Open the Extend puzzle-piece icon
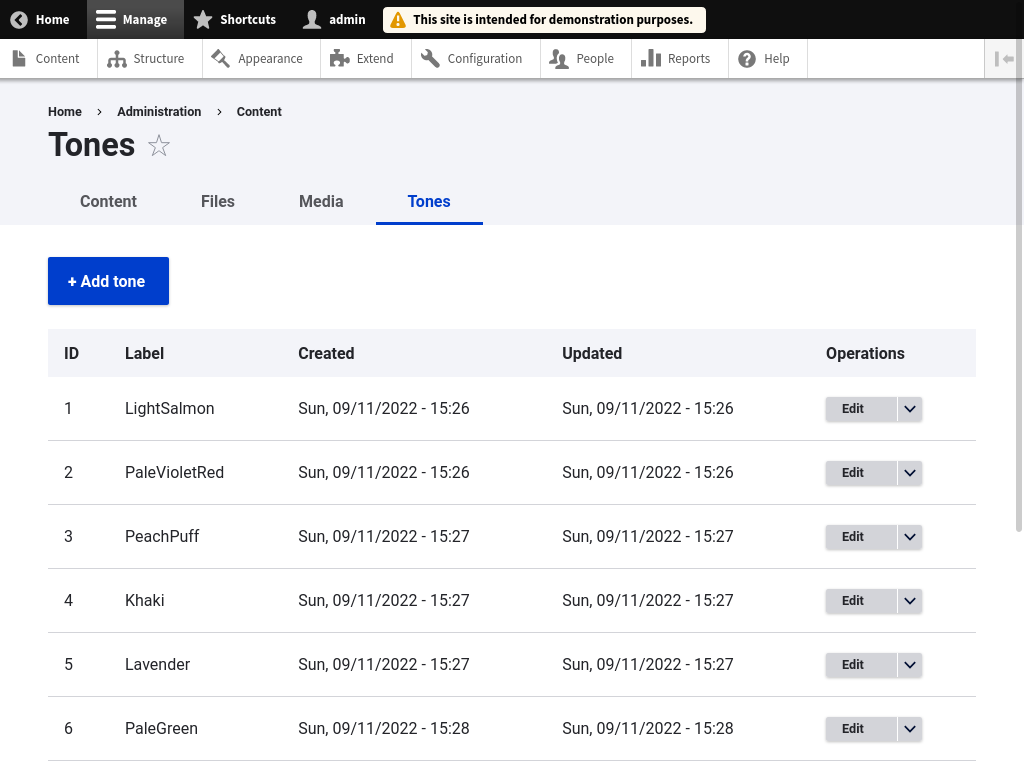The image size is (1024, 768). click(340, 59)
